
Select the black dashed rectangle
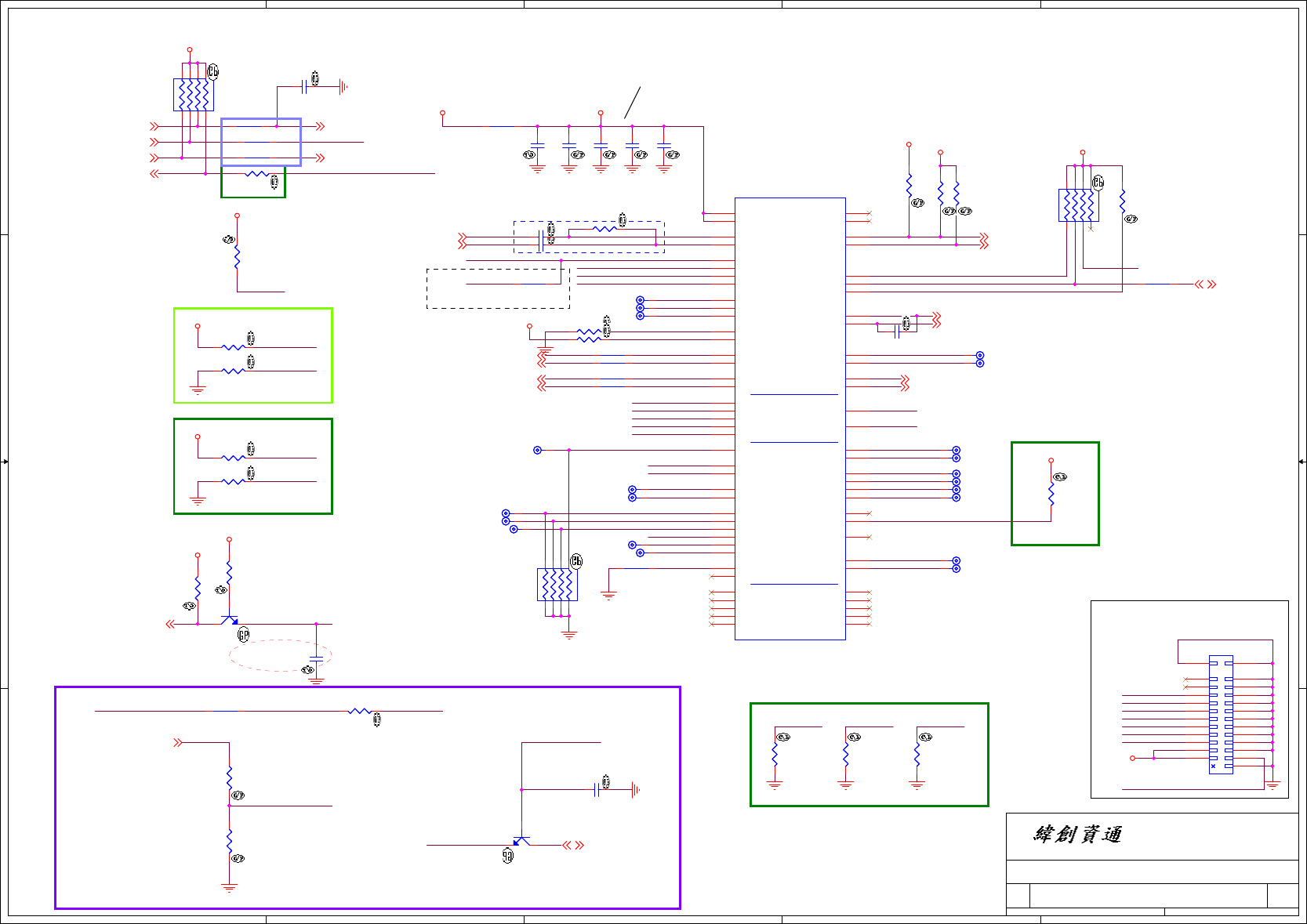point(498,288)
